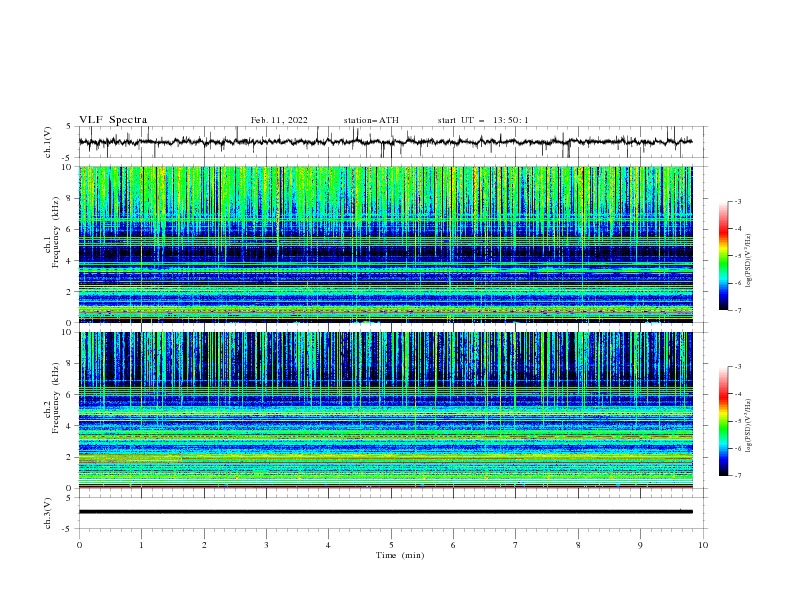Click the upper color scale label log(PSD)
792x612 pixels.
[749, 261]
